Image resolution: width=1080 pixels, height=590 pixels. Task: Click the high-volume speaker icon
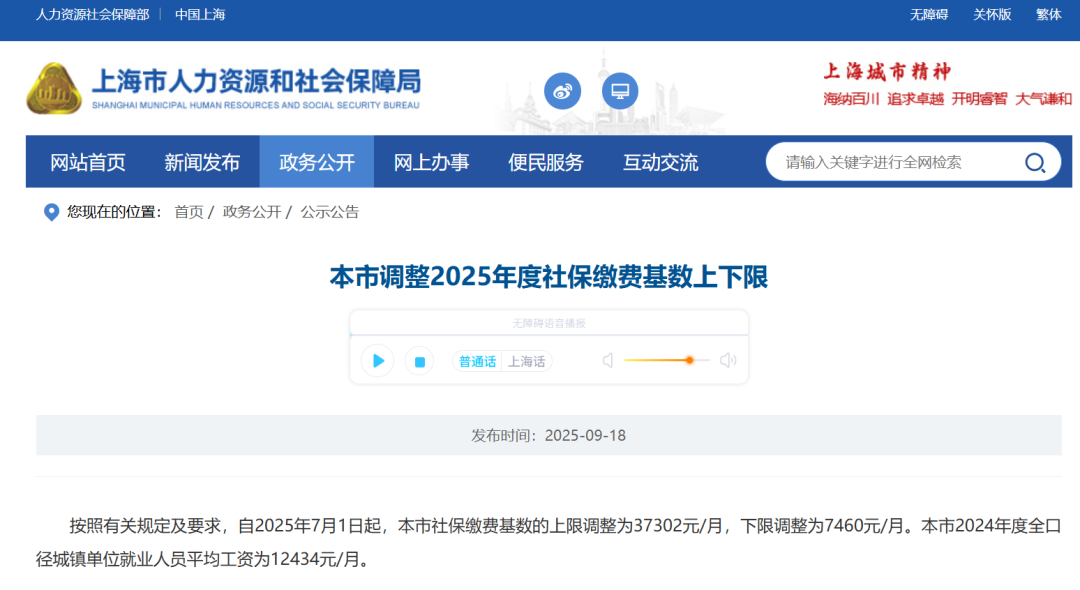(728, 361)
